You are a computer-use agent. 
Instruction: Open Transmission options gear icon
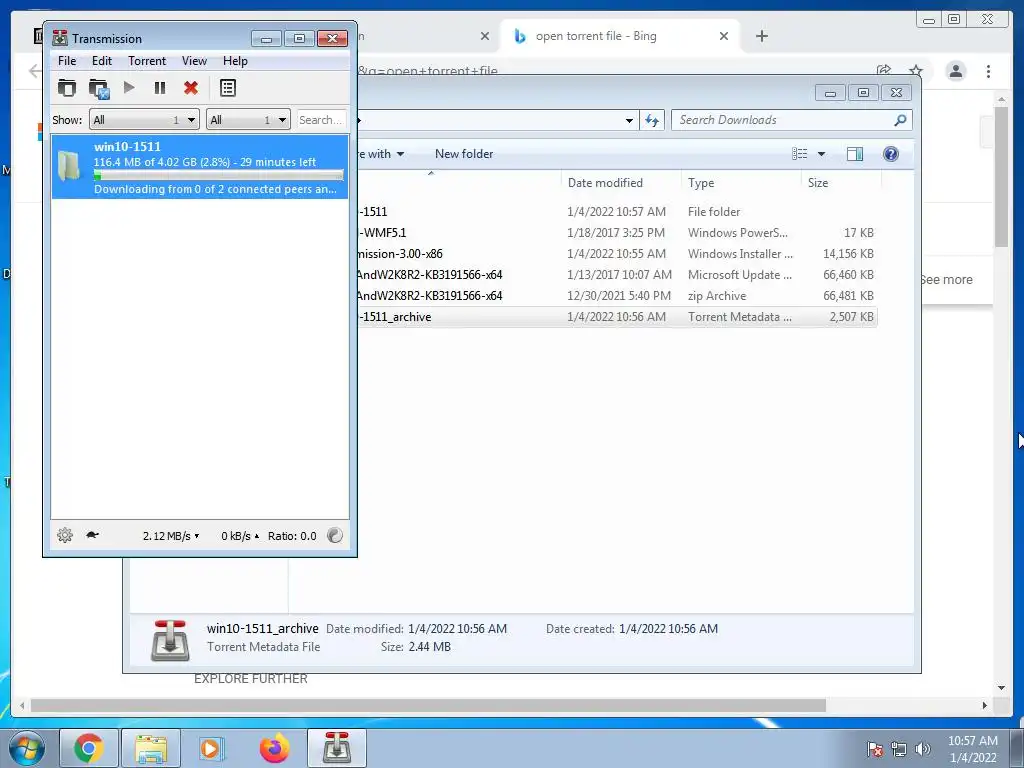[x=65, y=536]
